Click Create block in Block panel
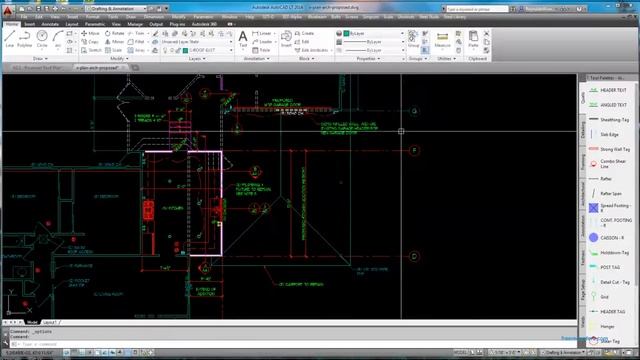This screenshot has width=640, height=360. (x=304, y=33)
